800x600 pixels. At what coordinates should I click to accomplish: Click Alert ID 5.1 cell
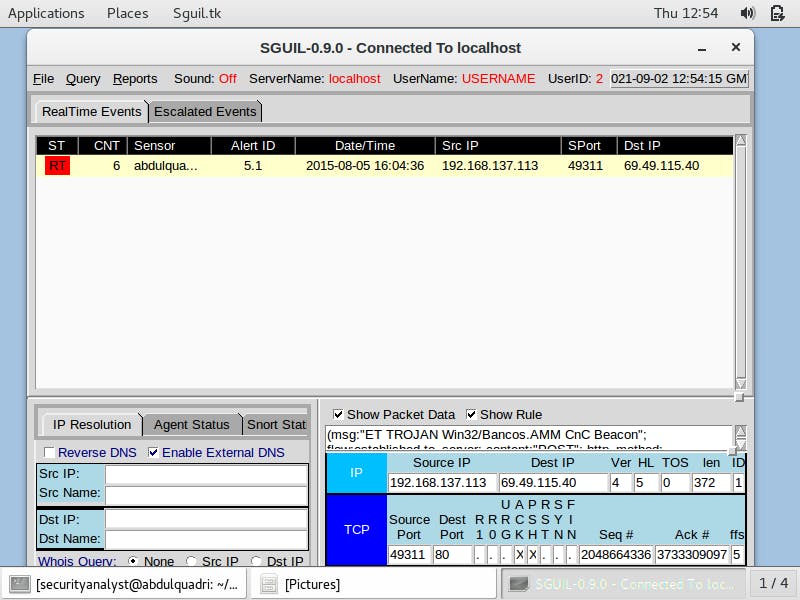click(253, 166)
